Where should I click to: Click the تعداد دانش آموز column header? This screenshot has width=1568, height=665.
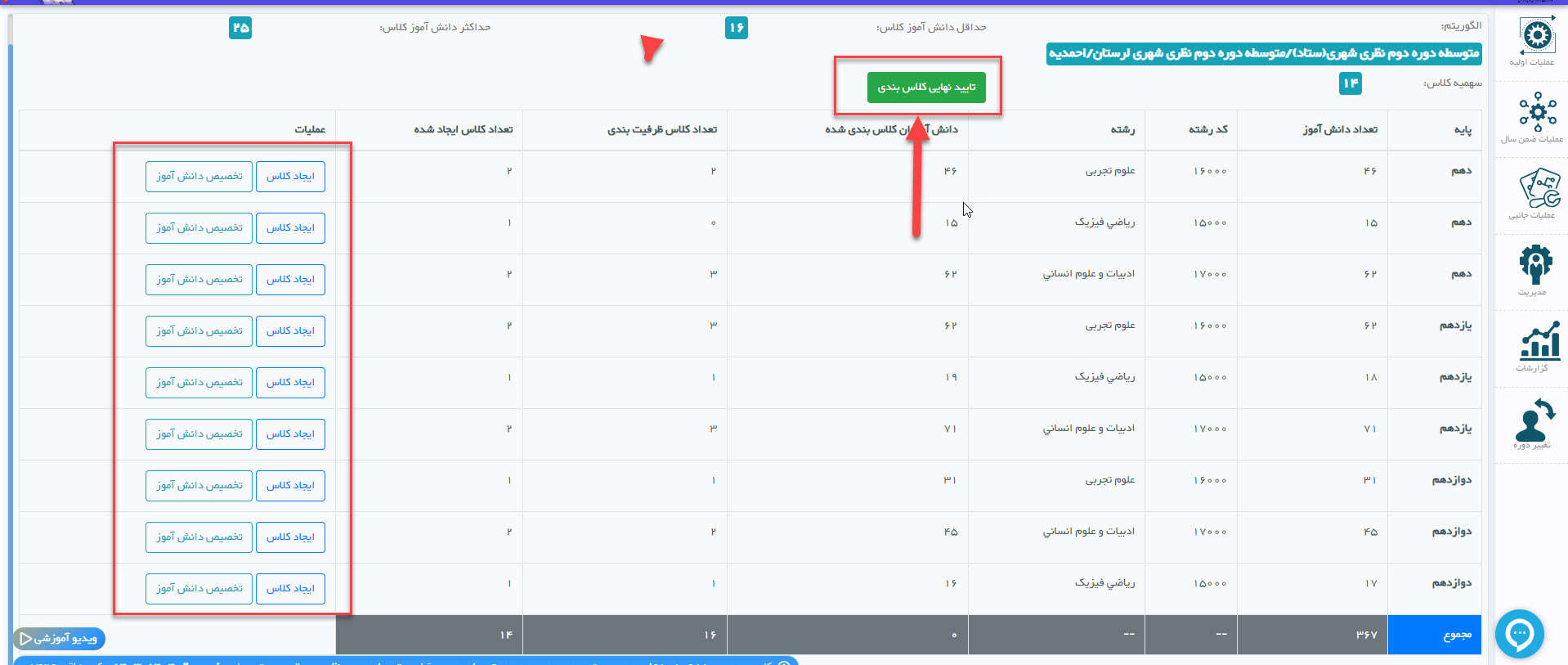click(1339, 129)
